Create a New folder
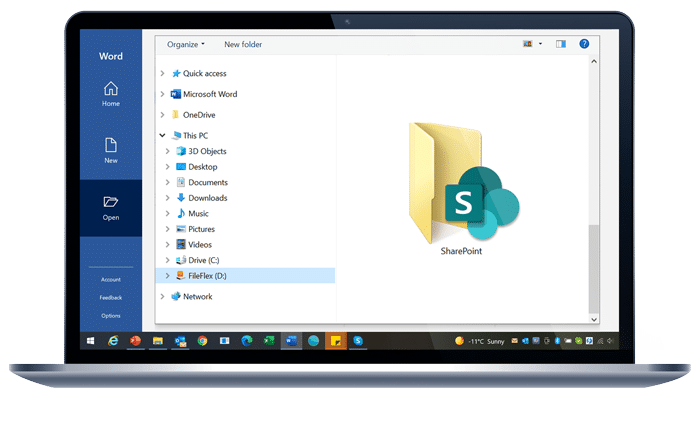The height and width of the screenshot is (438, 700). point(243,44)
